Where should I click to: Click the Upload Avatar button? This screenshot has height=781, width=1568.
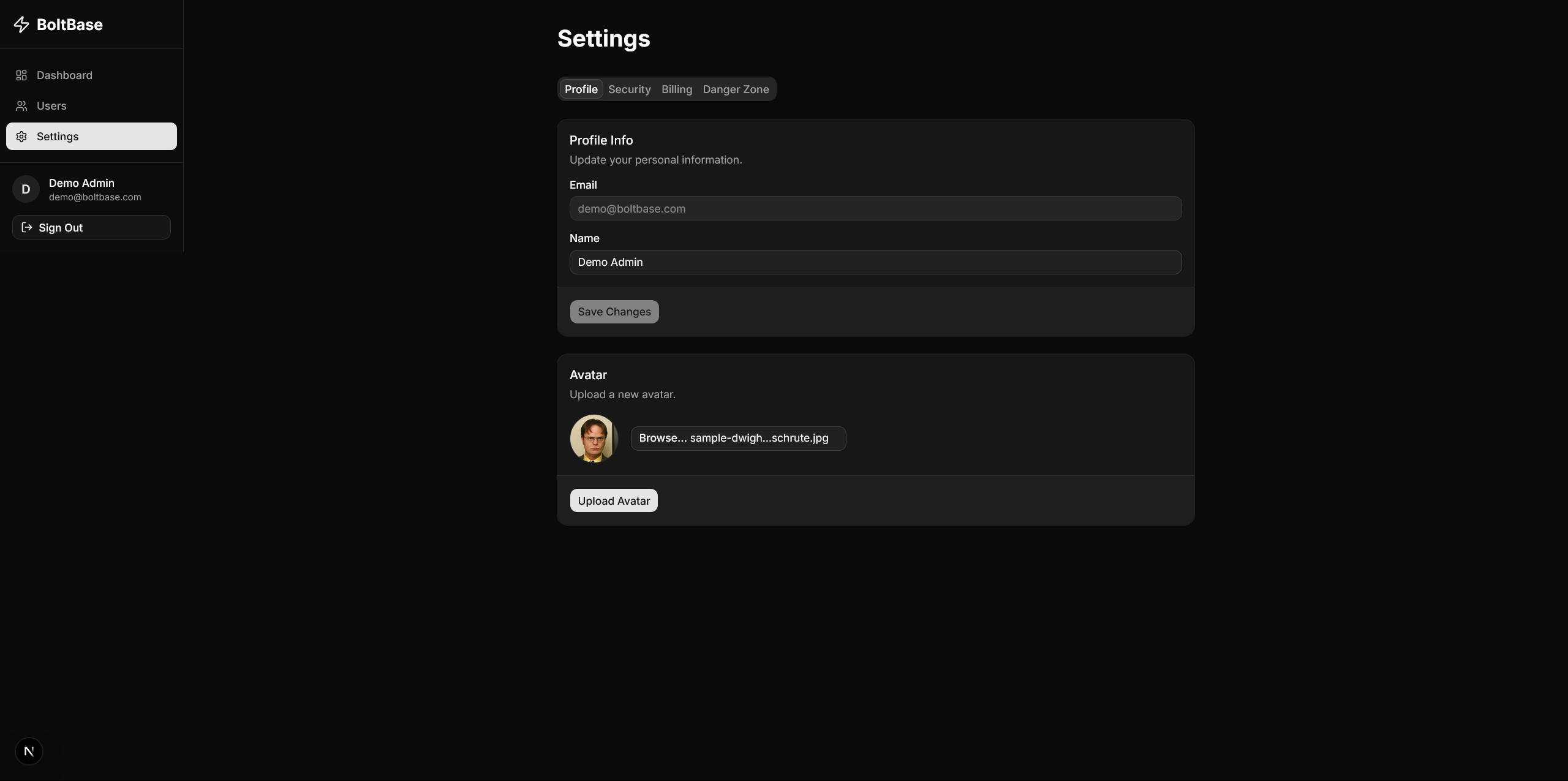point(613,500)
